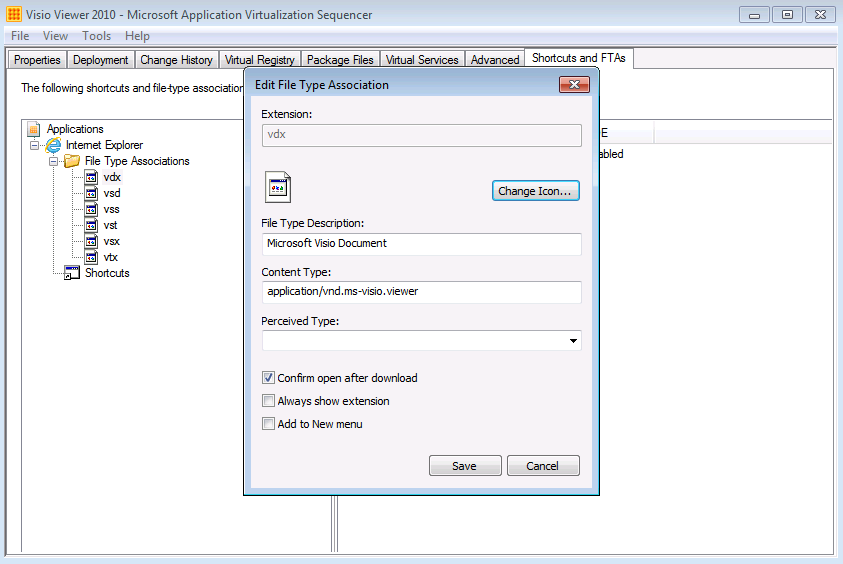The width and height of the screenshot is (843, 564).
Task: Select the vtx tree item label
Action: [110, 257]
